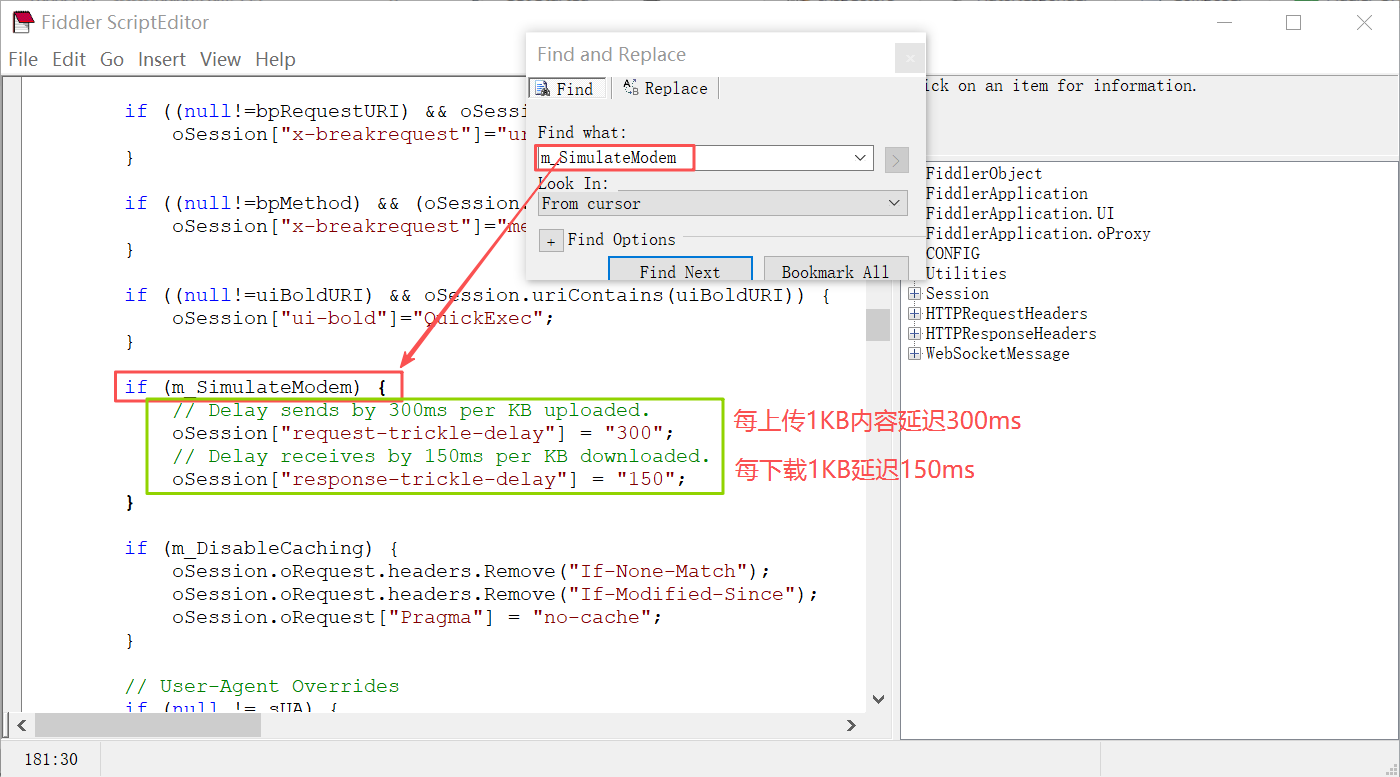Click the 181:30 cursor position in status bar
The width and height of the screenshot is (1400, 777).
[51, 760]
